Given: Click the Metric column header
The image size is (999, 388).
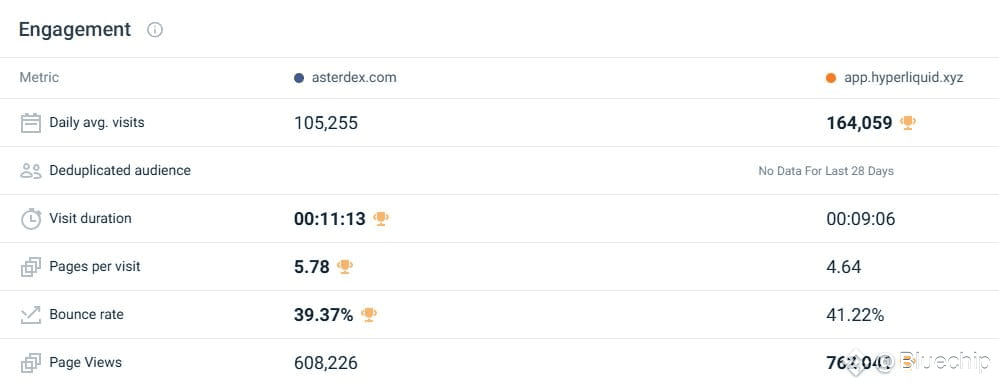Looking at the screenshot, I should [39, 78].
